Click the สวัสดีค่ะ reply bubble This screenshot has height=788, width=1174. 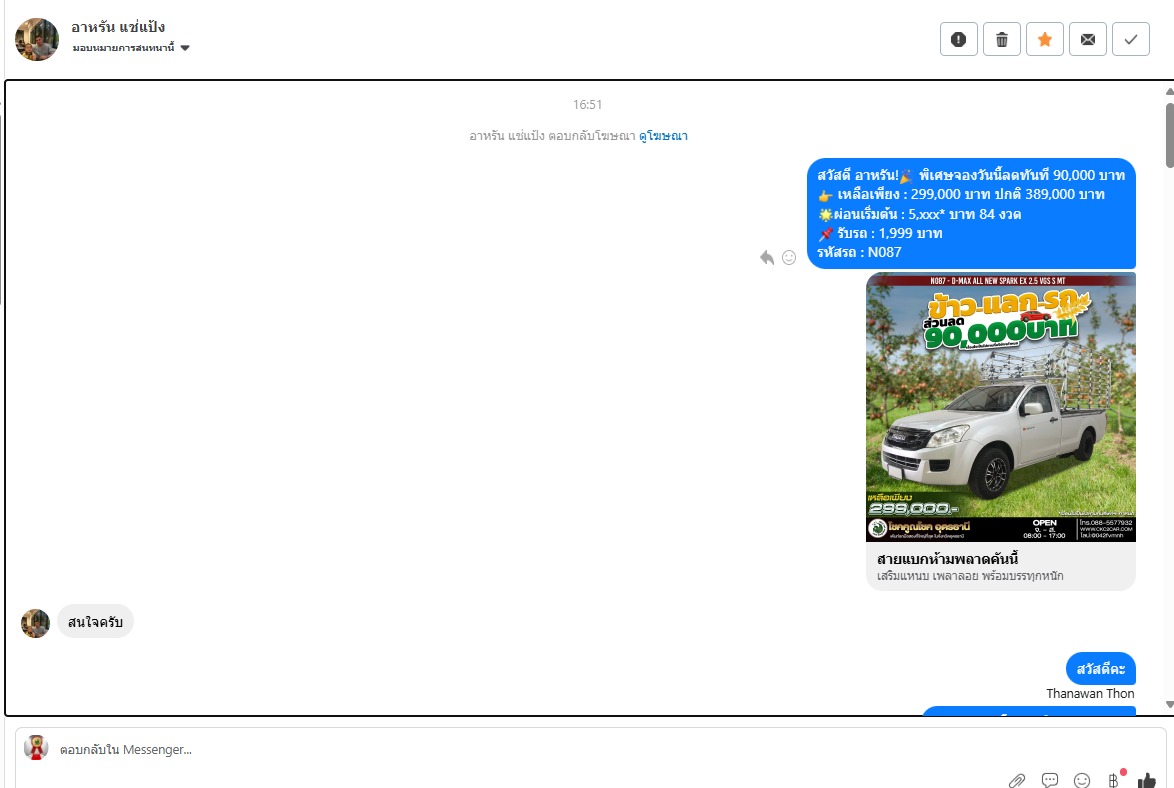[x=1101, y=669]
